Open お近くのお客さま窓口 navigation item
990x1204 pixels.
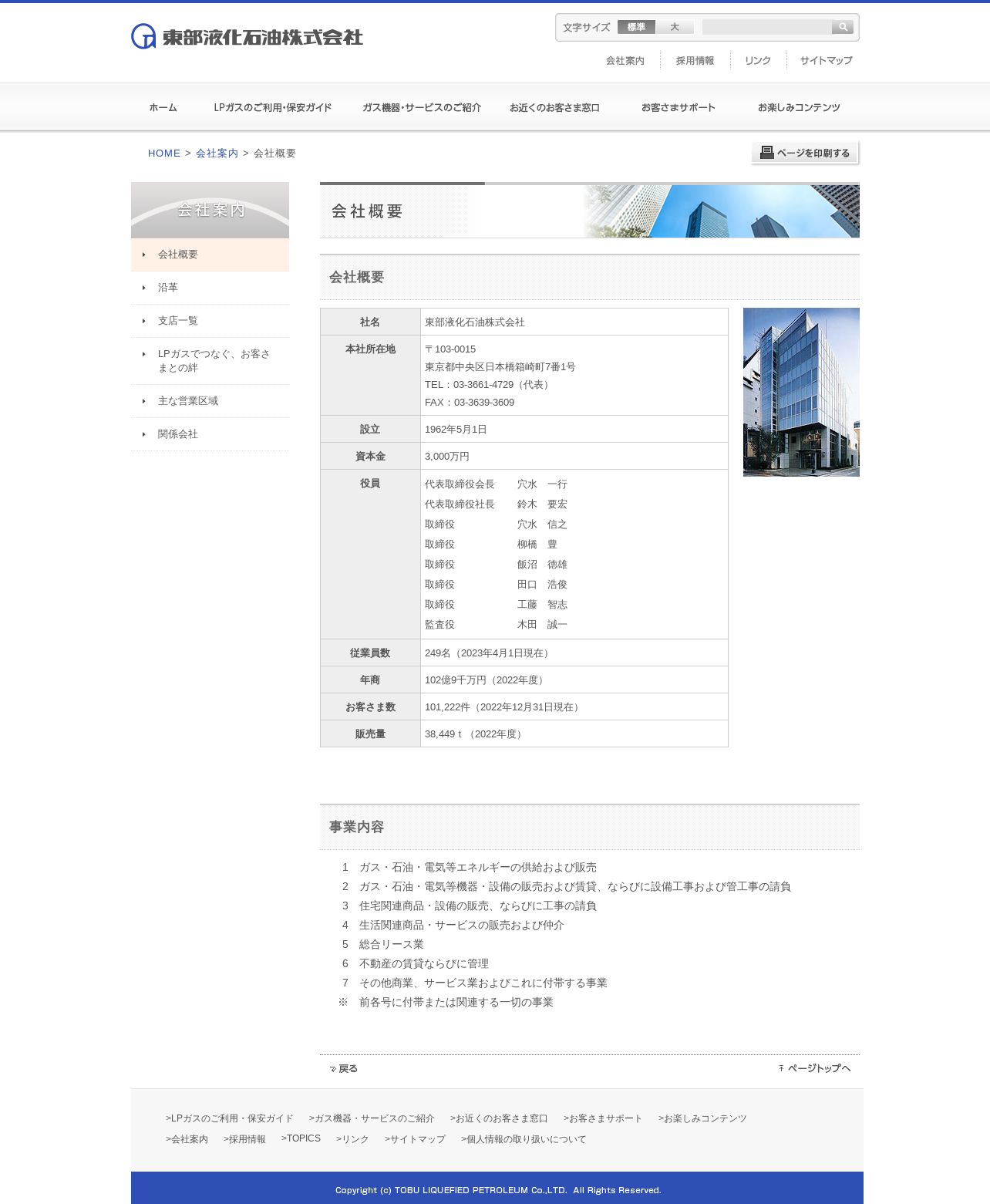click(554, 107)
